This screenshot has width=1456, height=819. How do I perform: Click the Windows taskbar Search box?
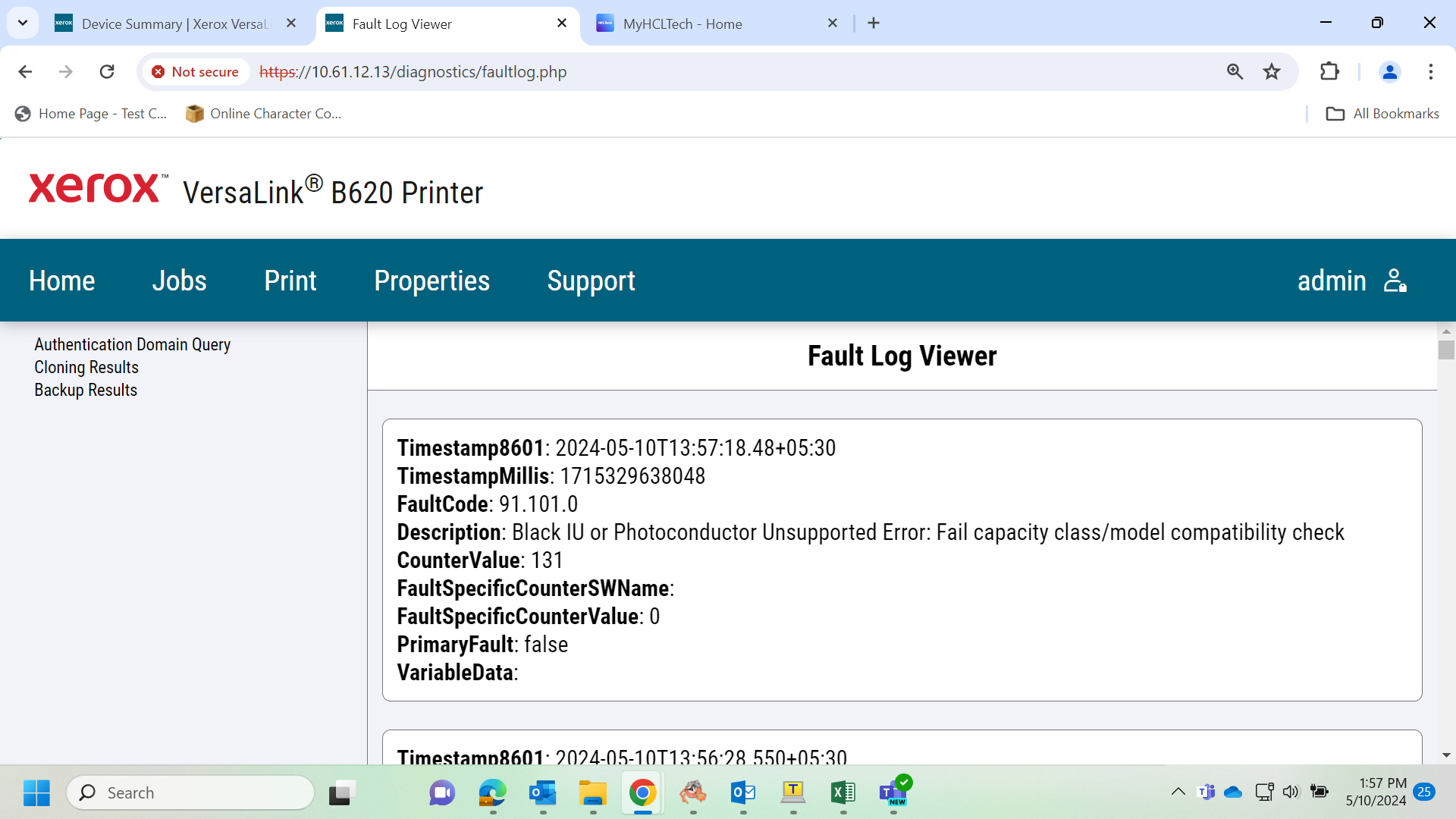click(190, 792)
